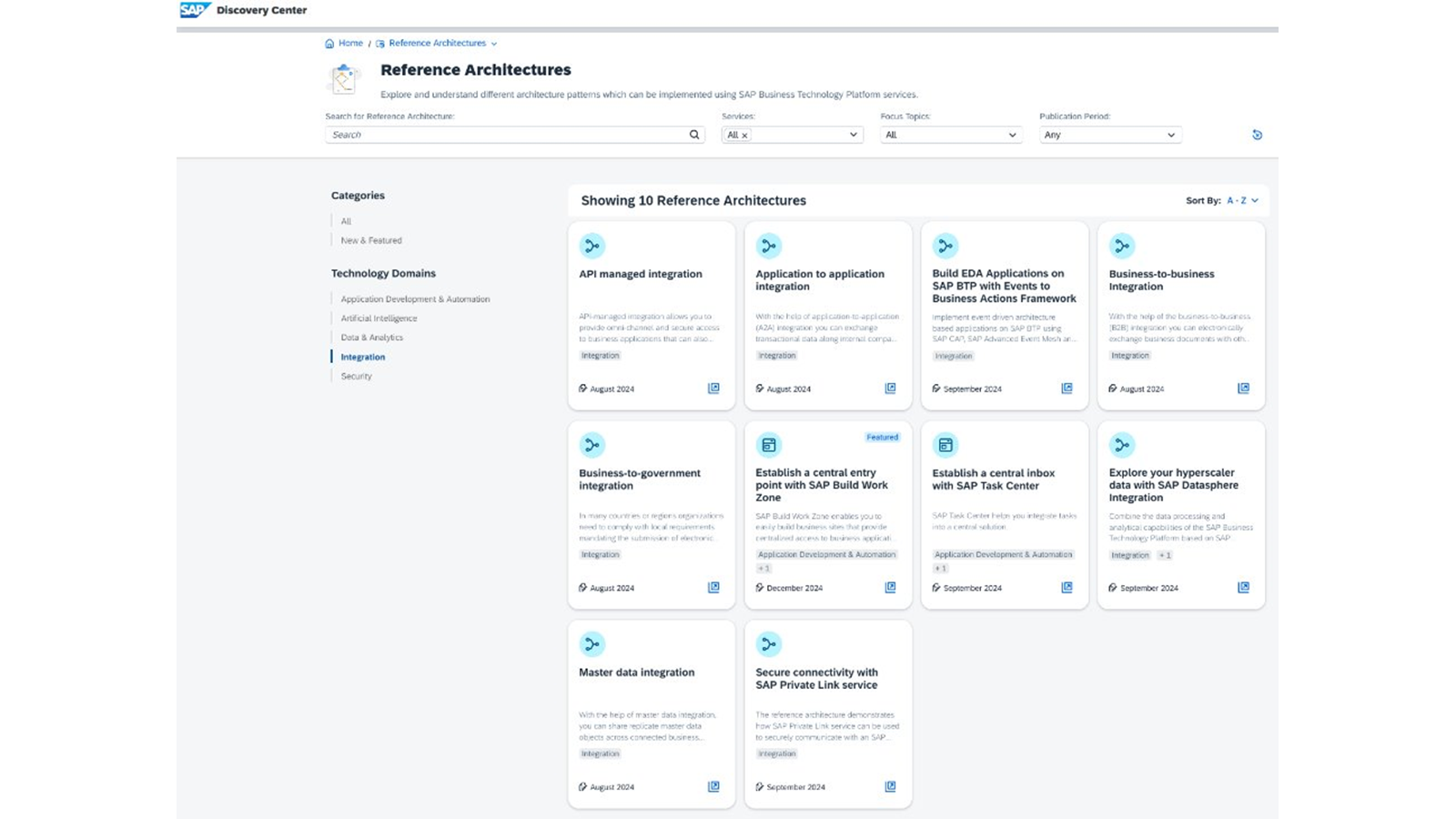This screenshot has height=819, width=1456.
Task: Click the Application to application integration icon
Action: coord(769,246)
